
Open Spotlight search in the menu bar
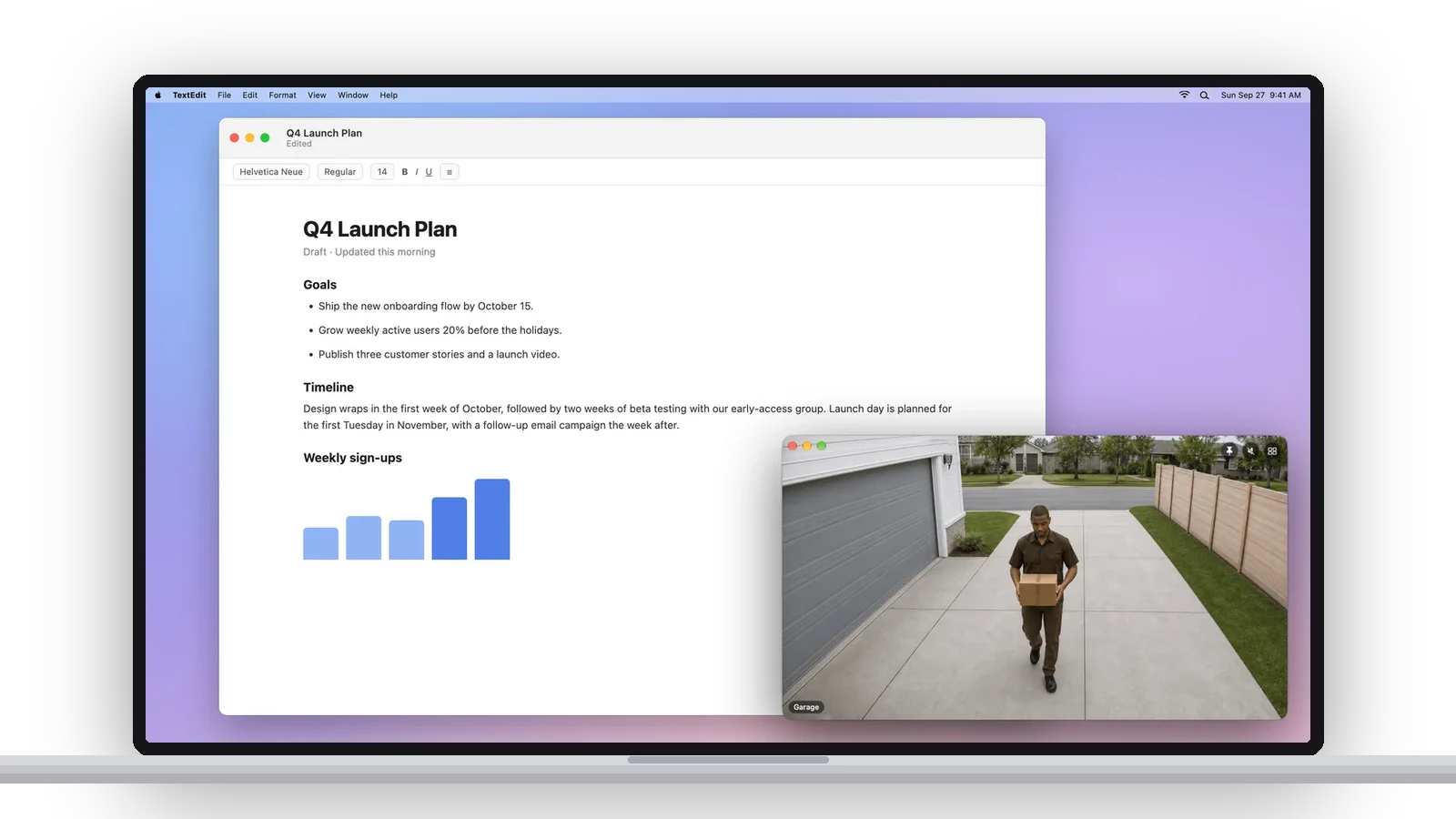tap(1204, 95)
